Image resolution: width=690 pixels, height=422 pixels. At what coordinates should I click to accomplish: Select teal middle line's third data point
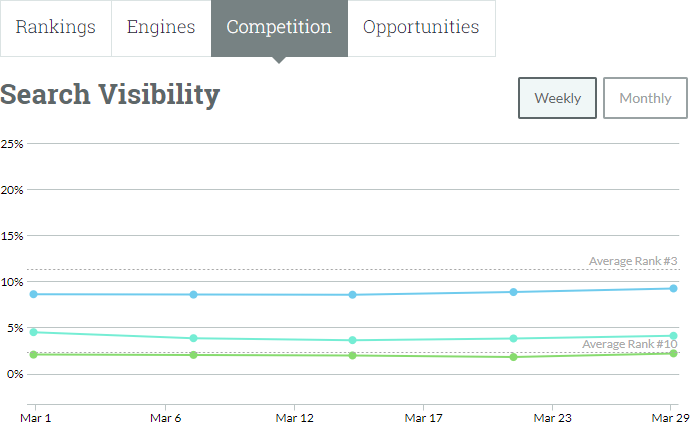click(x=353, y=340)
